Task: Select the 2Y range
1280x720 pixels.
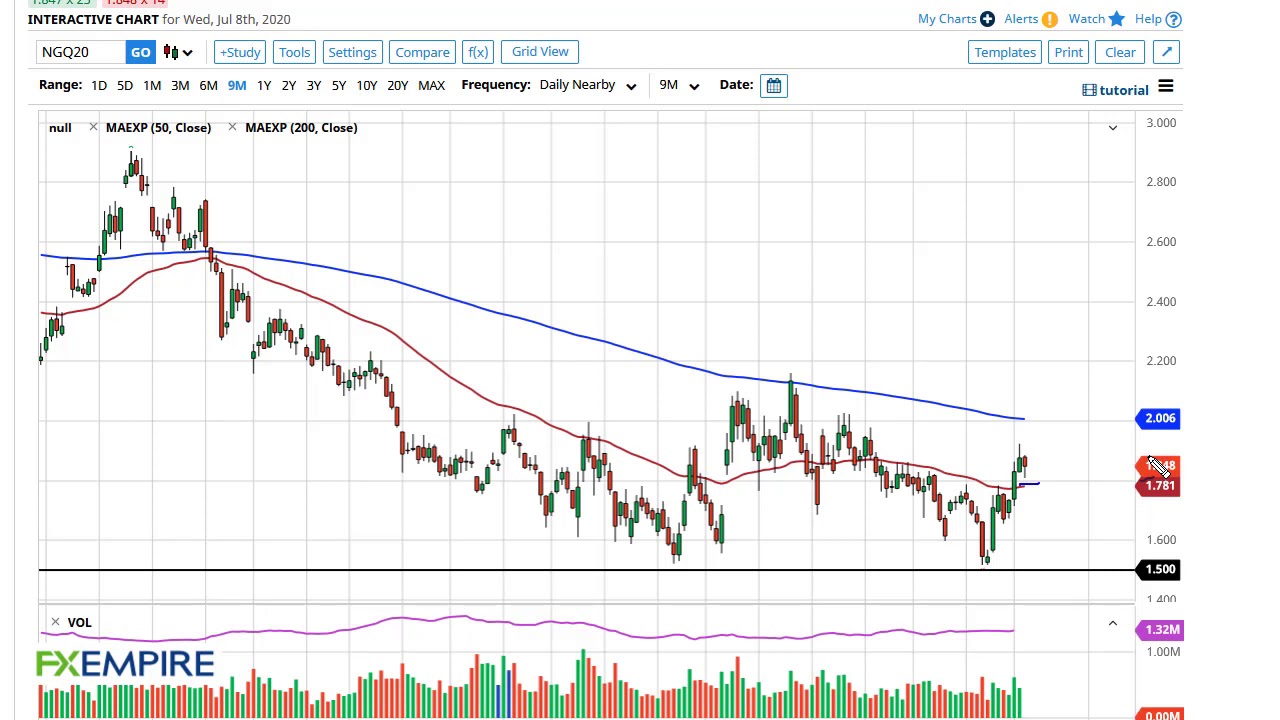Action: point(289,85)
